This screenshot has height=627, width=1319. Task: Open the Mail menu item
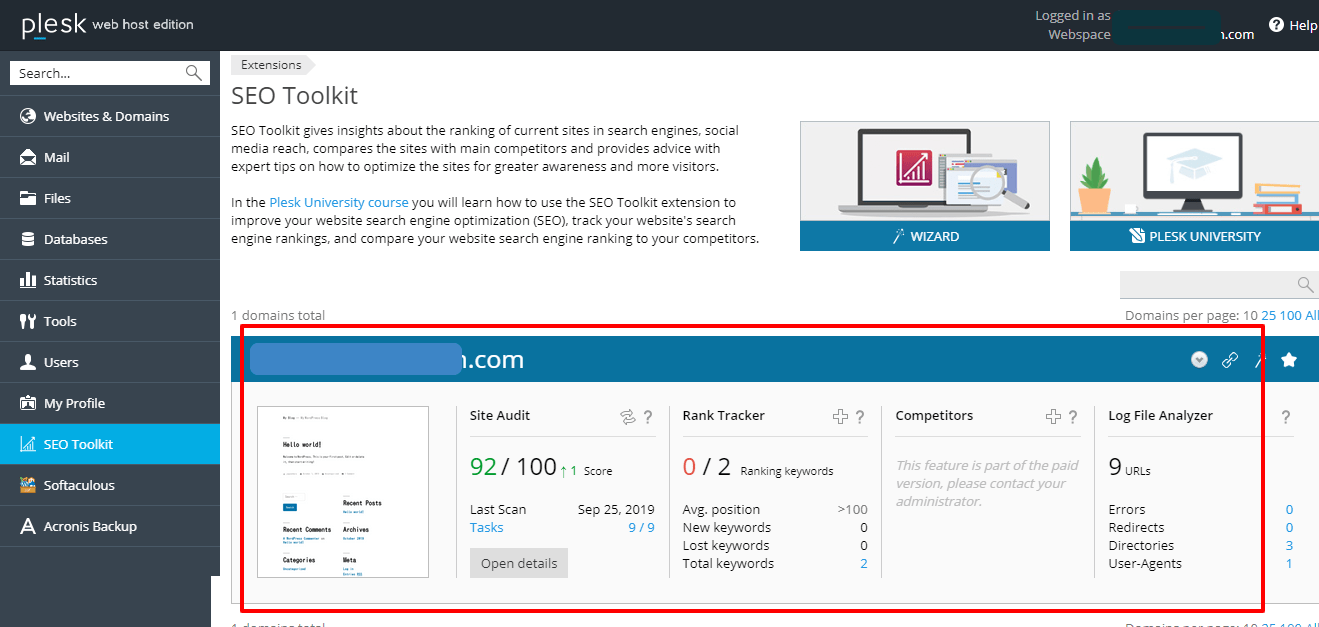click(x=110, y=157)
